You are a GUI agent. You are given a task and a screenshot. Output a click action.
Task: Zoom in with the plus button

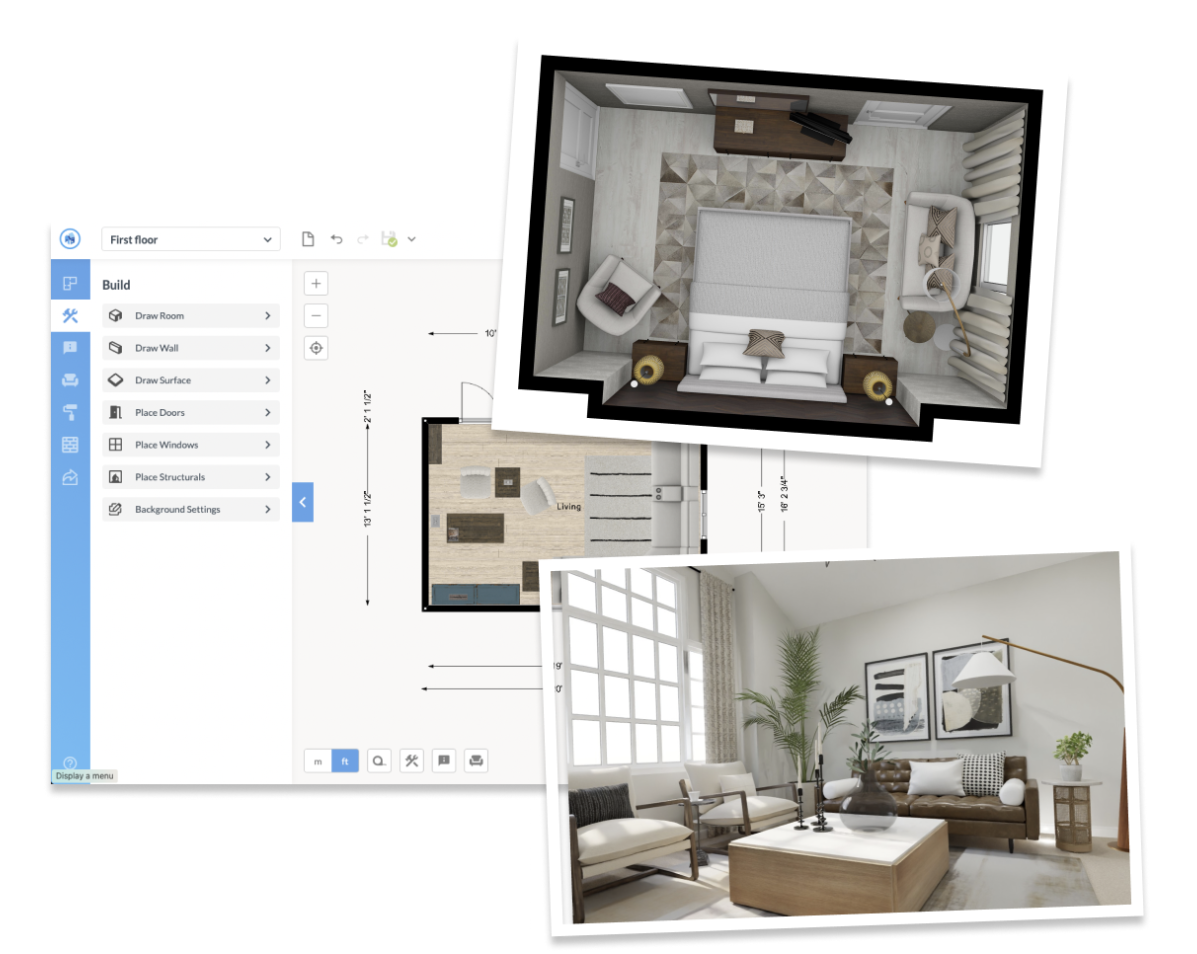[316, 283]
